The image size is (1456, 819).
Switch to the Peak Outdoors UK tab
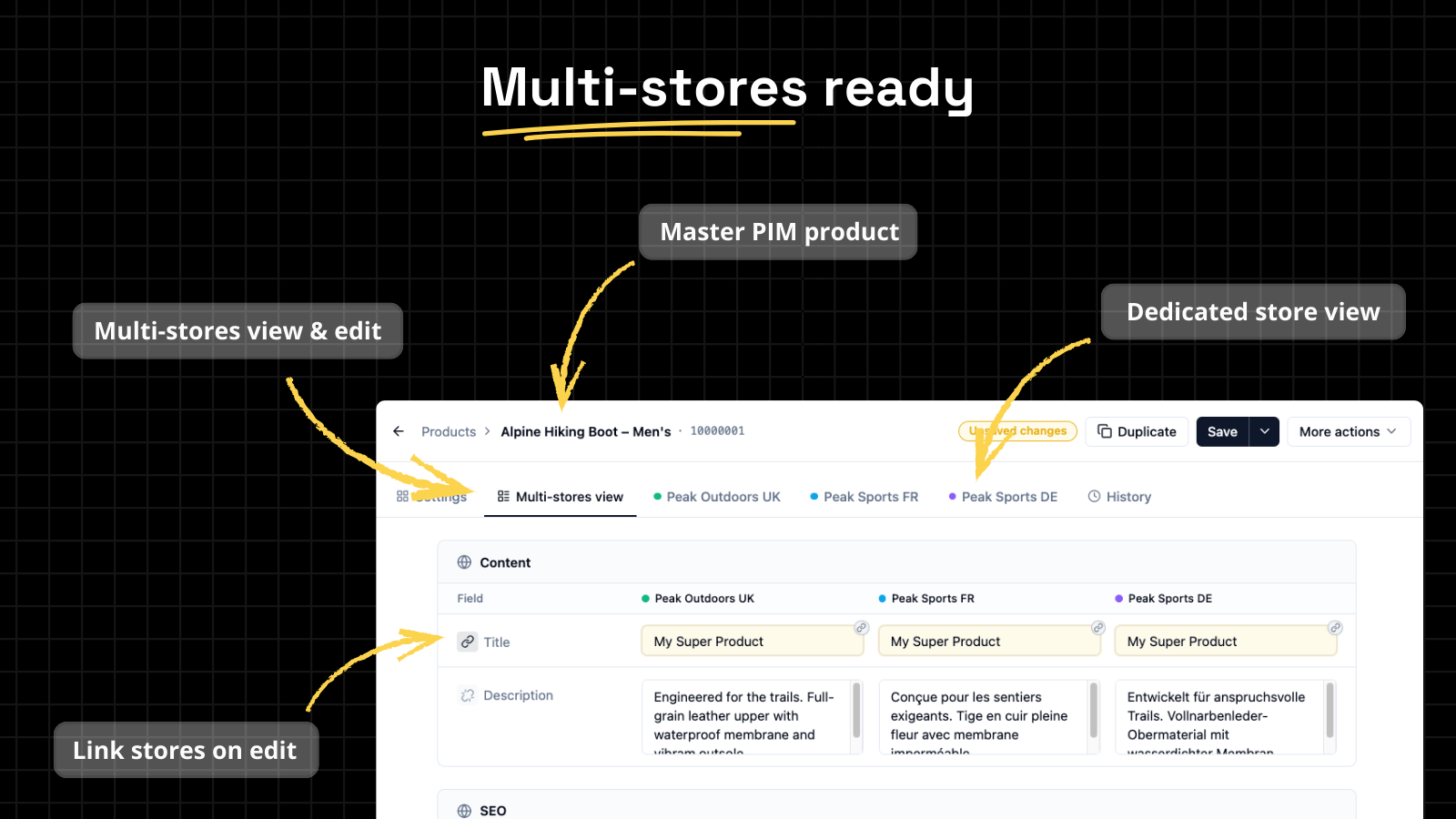coord(723,496)
